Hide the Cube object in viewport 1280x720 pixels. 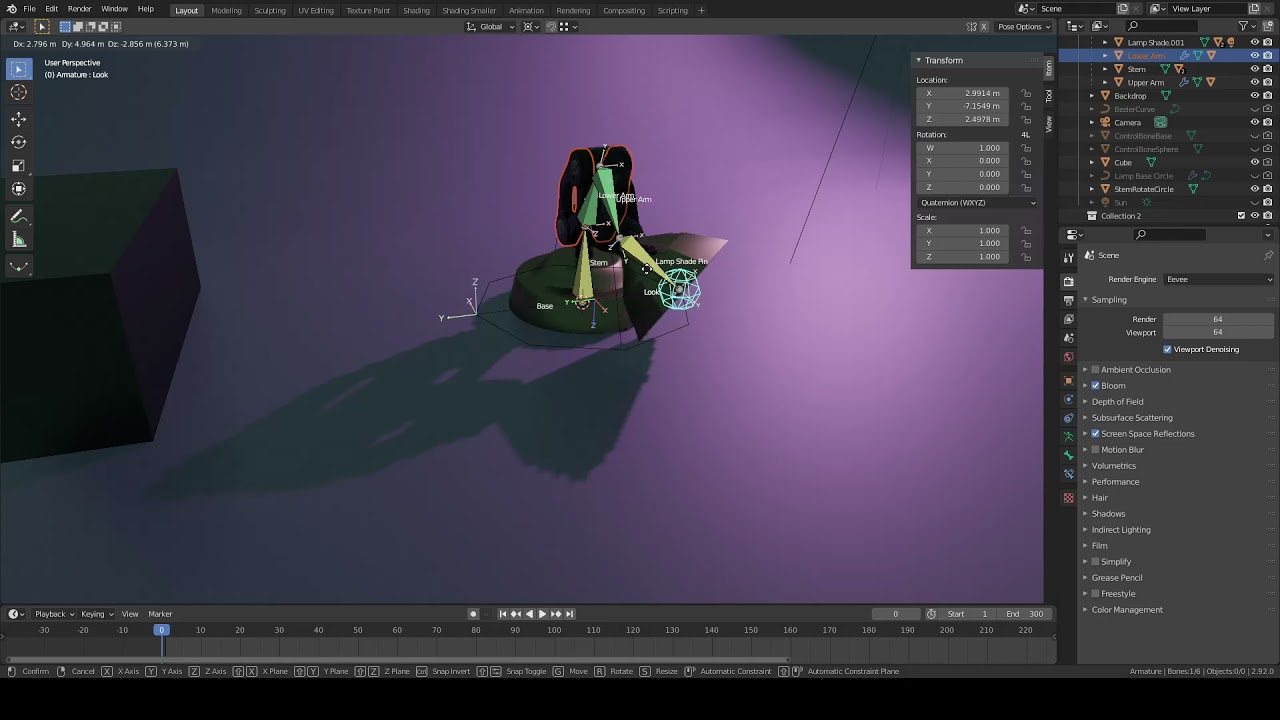pyautogui.click(x=1255, y=162)
